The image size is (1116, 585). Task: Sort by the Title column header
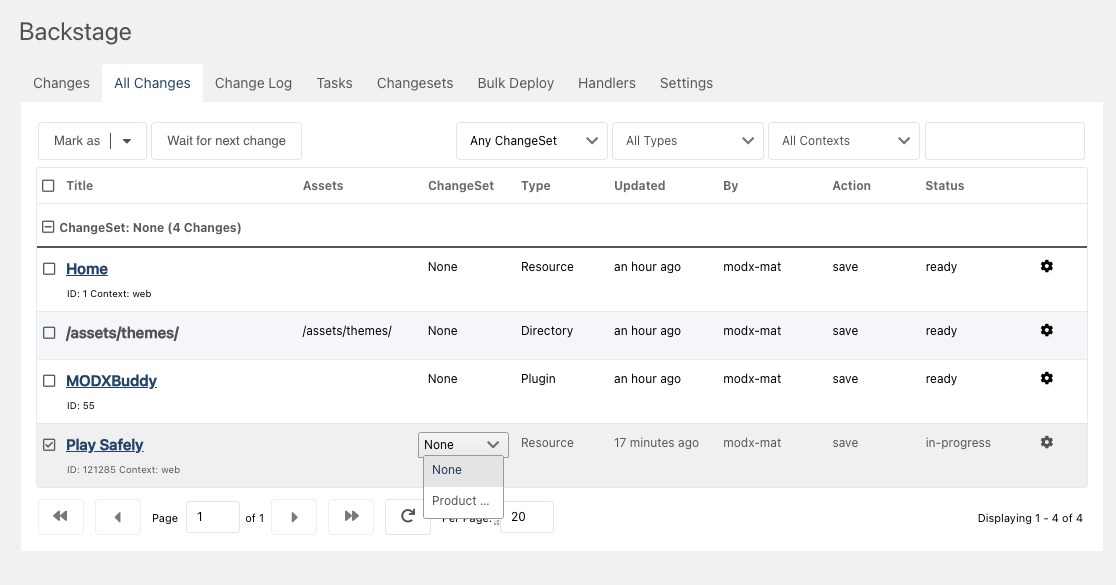click(x=80, y=186)
